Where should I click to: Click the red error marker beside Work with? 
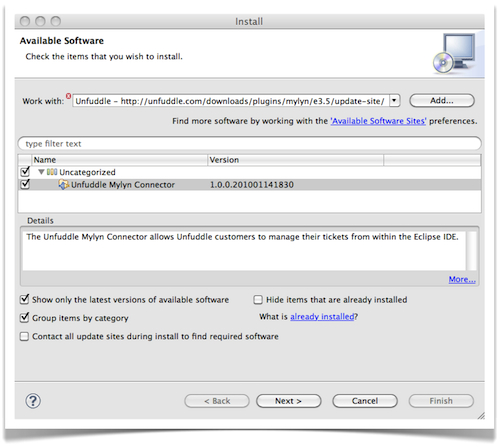[x=68, y=96]
